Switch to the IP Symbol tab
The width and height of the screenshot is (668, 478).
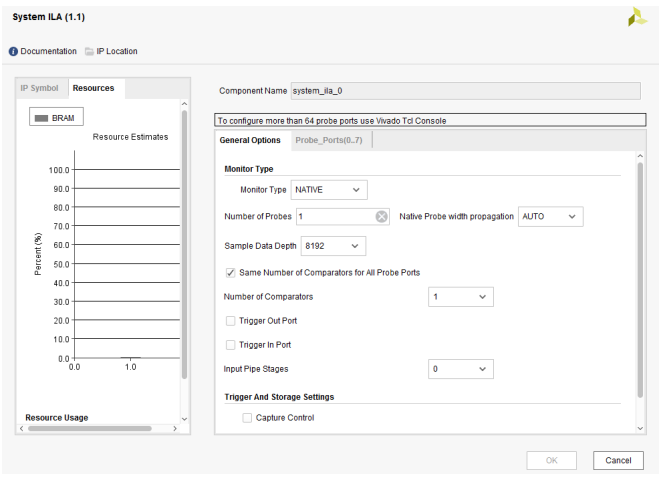[x=40, y=88]
